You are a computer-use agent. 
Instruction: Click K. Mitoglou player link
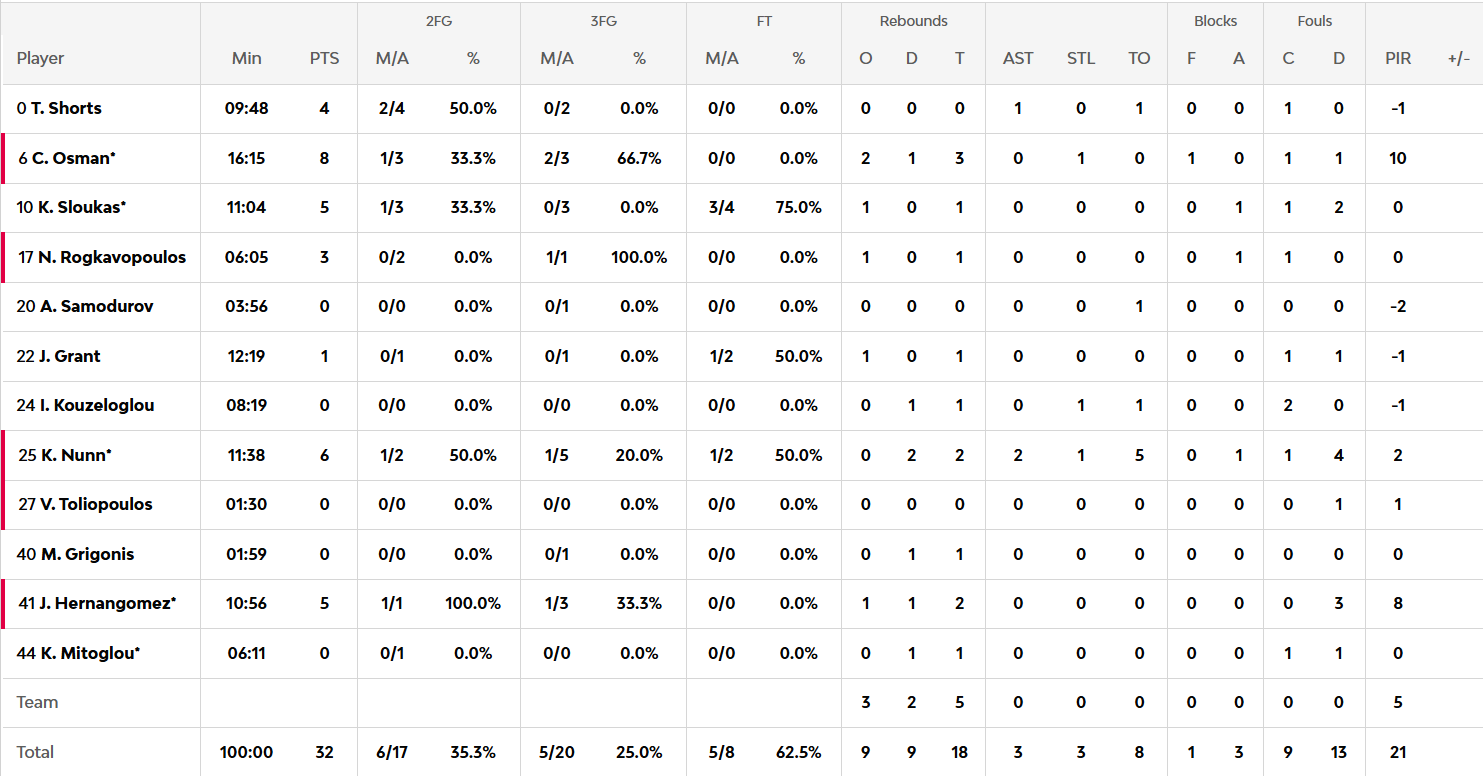tap(90, 653)
